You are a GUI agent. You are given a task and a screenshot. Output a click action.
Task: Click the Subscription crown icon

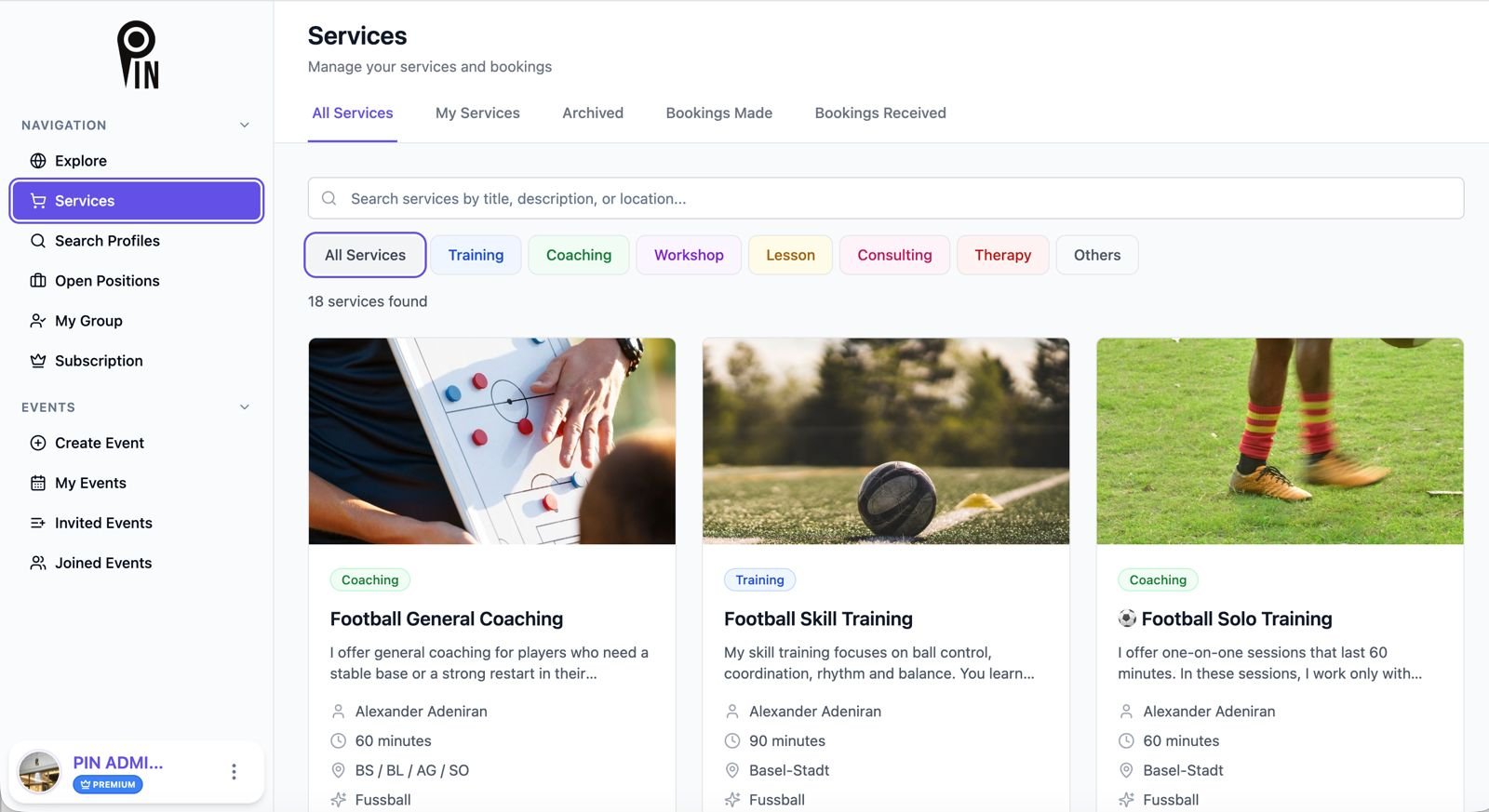click(38, 361)
